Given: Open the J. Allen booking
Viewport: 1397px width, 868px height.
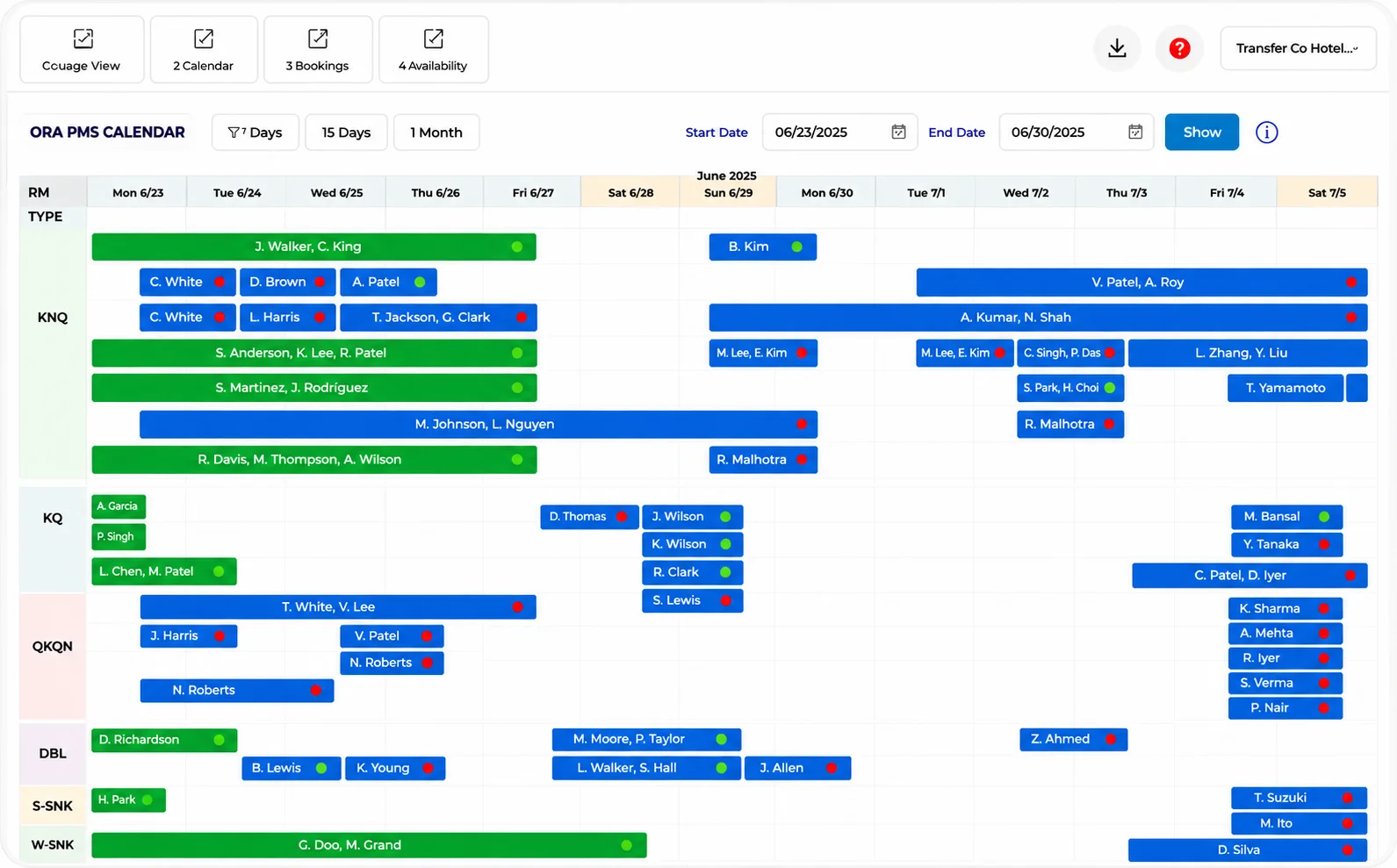Looking at the screenshot, I should (798, 768).
